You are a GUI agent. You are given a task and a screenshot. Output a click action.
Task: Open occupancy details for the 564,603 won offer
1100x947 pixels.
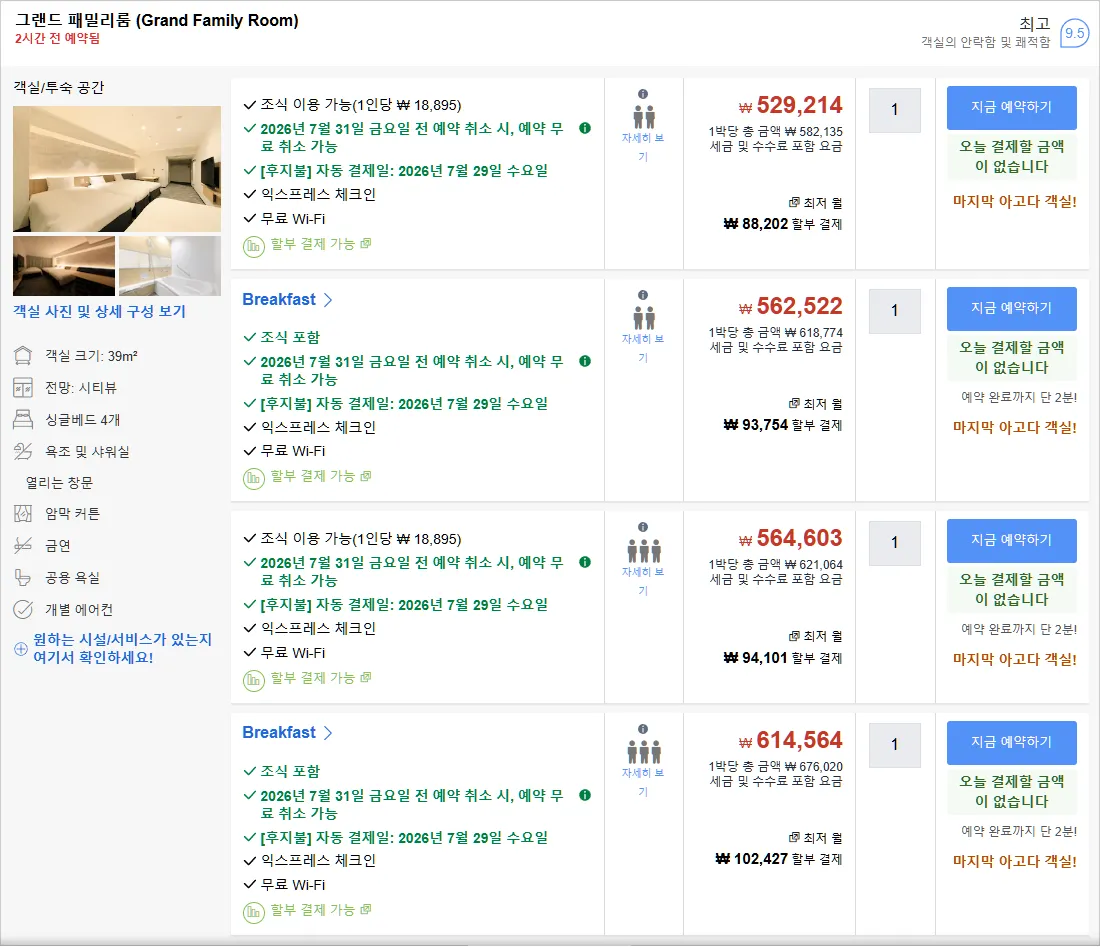(x=643, y=582)
